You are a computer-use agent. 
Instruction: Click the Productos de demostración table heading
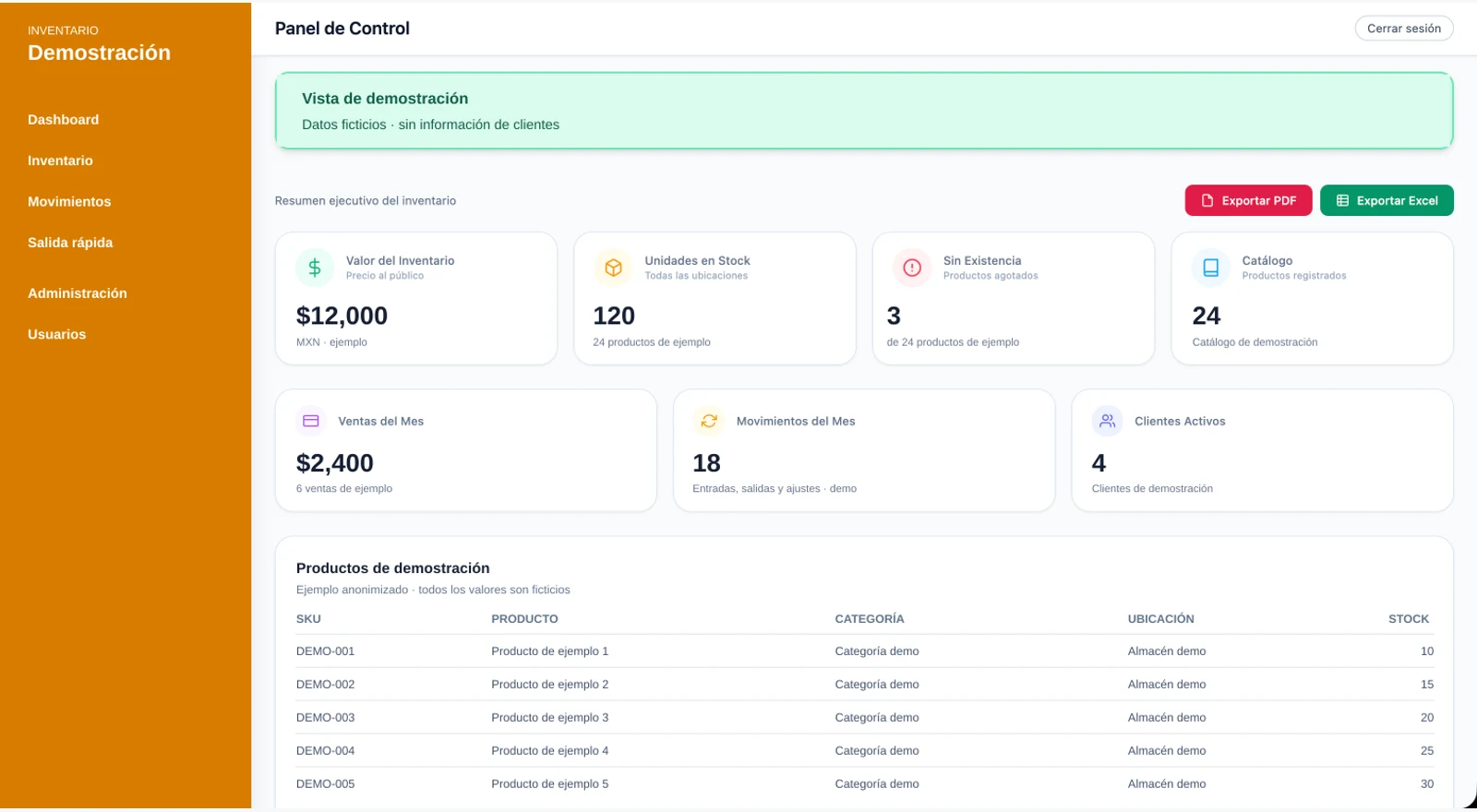point(393,568)
